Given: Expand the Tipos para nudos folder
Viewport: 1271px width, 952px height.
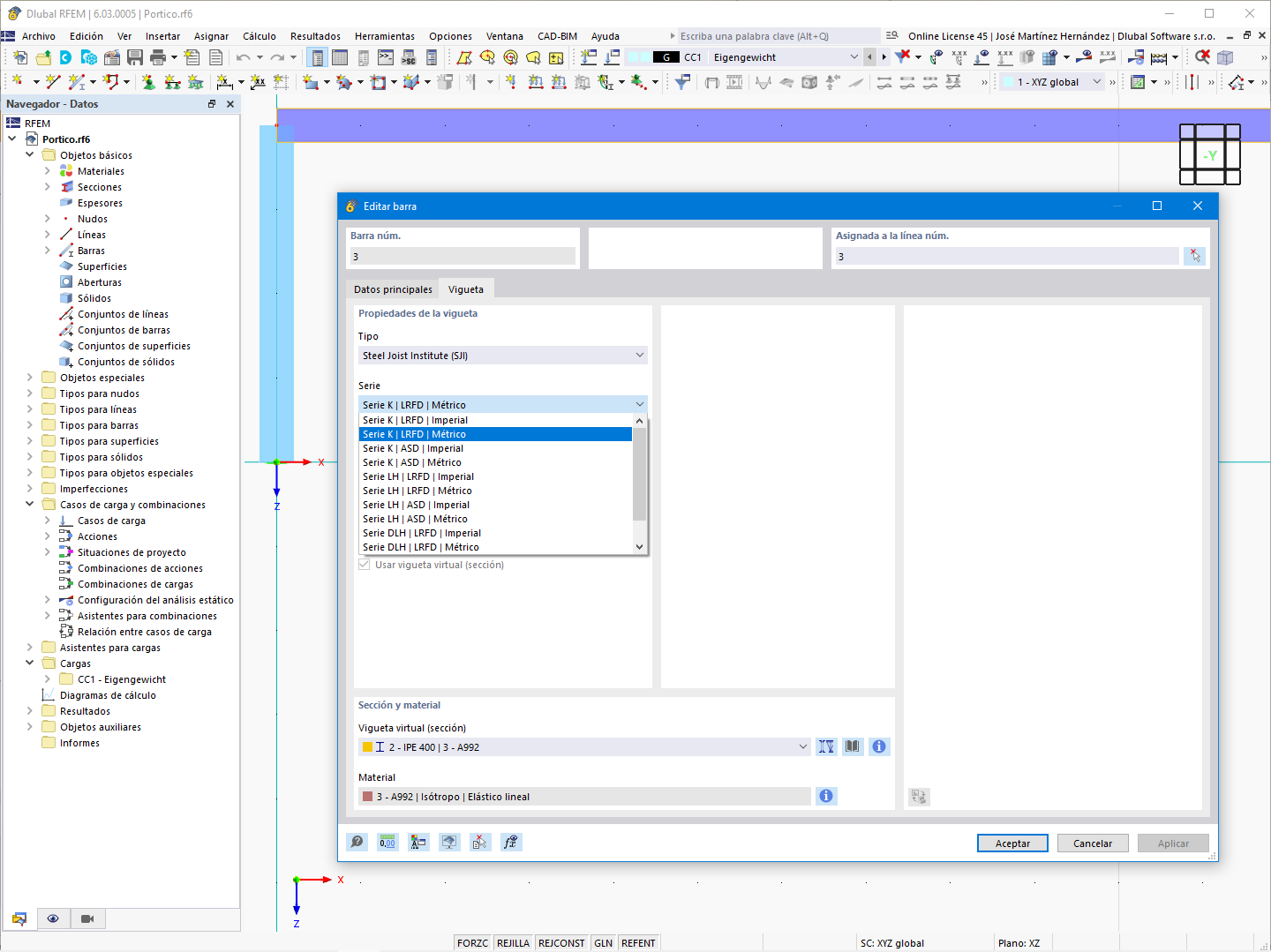Looking at the screenshot, I should coord(30,394).
